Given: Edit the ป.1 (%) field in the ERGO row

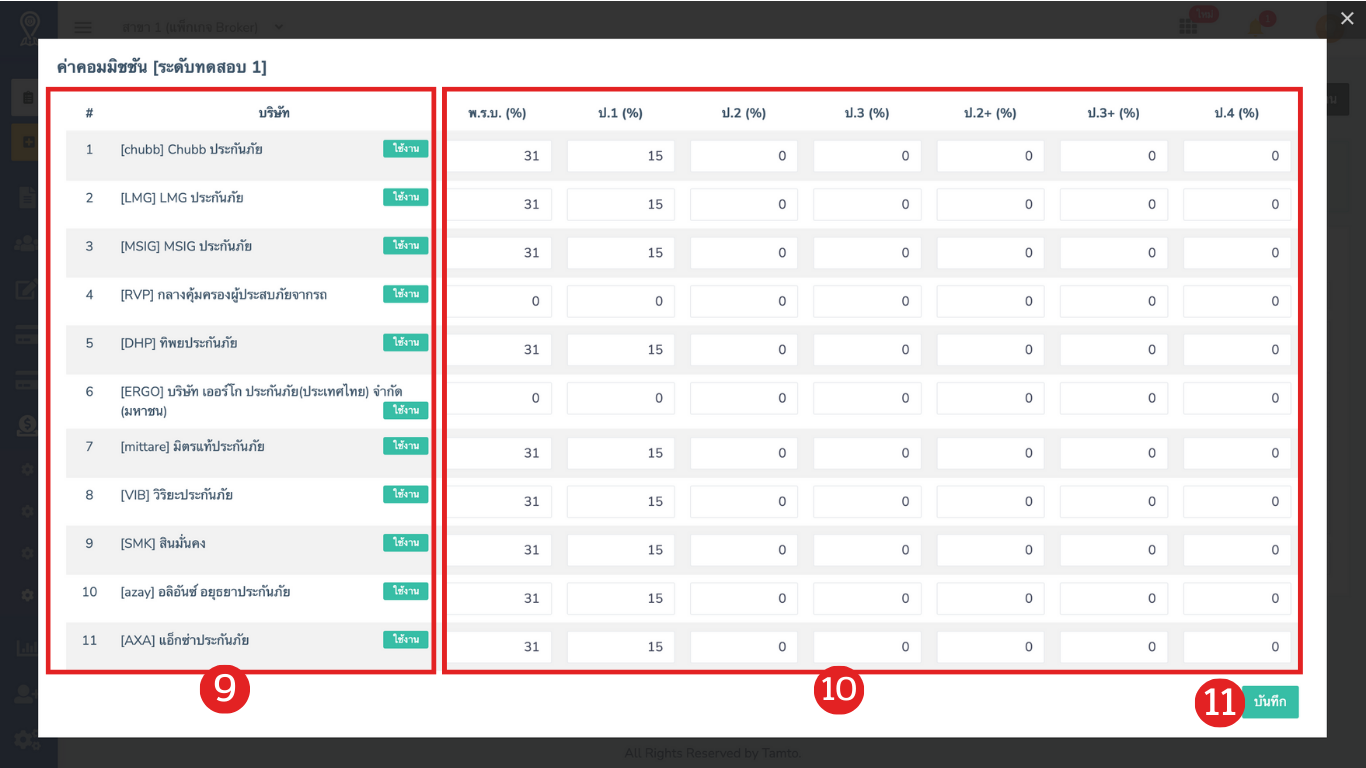Looking at the screenshot, I should coord(621,398).
